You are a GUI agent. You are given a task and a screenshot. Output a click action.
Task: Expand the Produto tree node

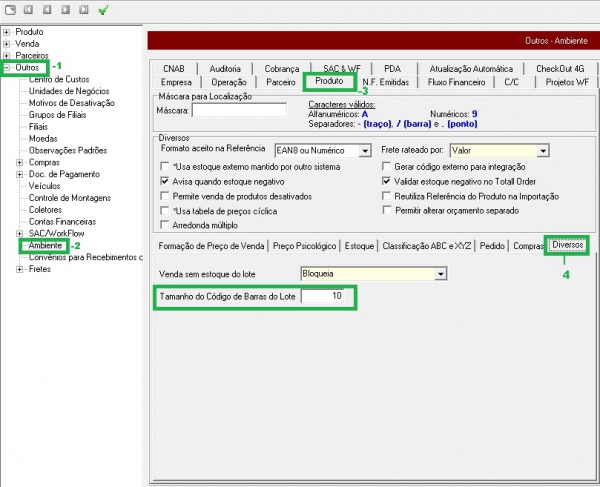click(x=7, y=32)
